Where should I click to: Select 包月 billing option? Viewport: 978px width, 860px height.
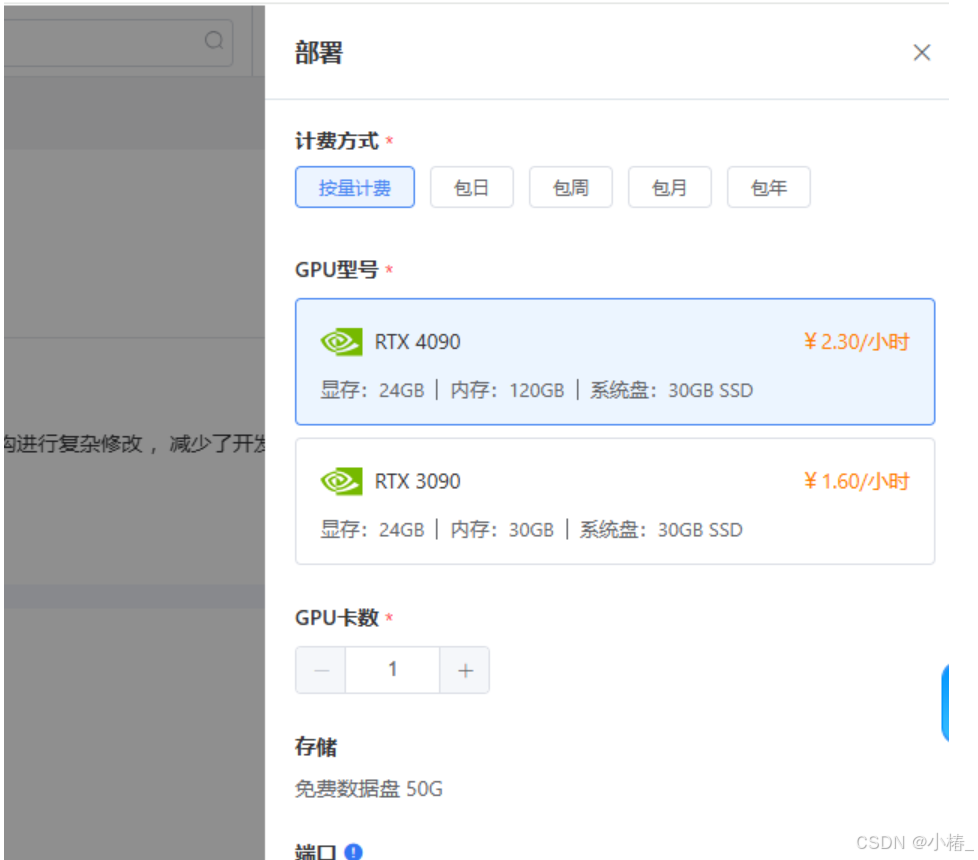pyautogui.click(x=669, y=187)
